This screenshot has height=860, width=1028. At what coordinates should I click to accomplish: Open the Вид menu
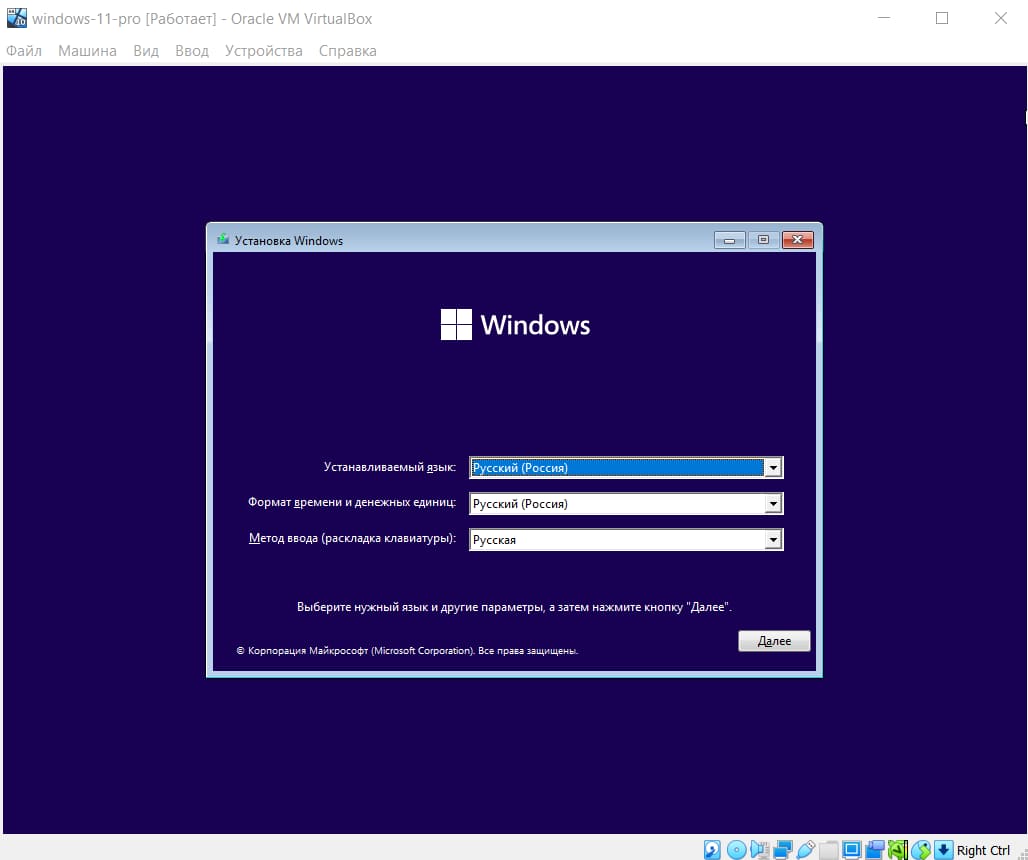pos(146,50)
